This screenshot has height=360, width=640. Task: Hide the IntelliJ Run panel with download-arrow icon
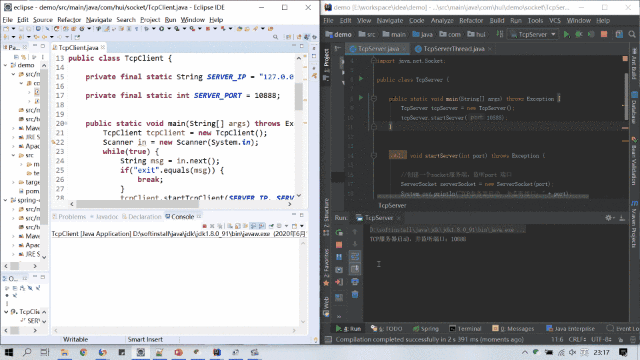(622, 218)
